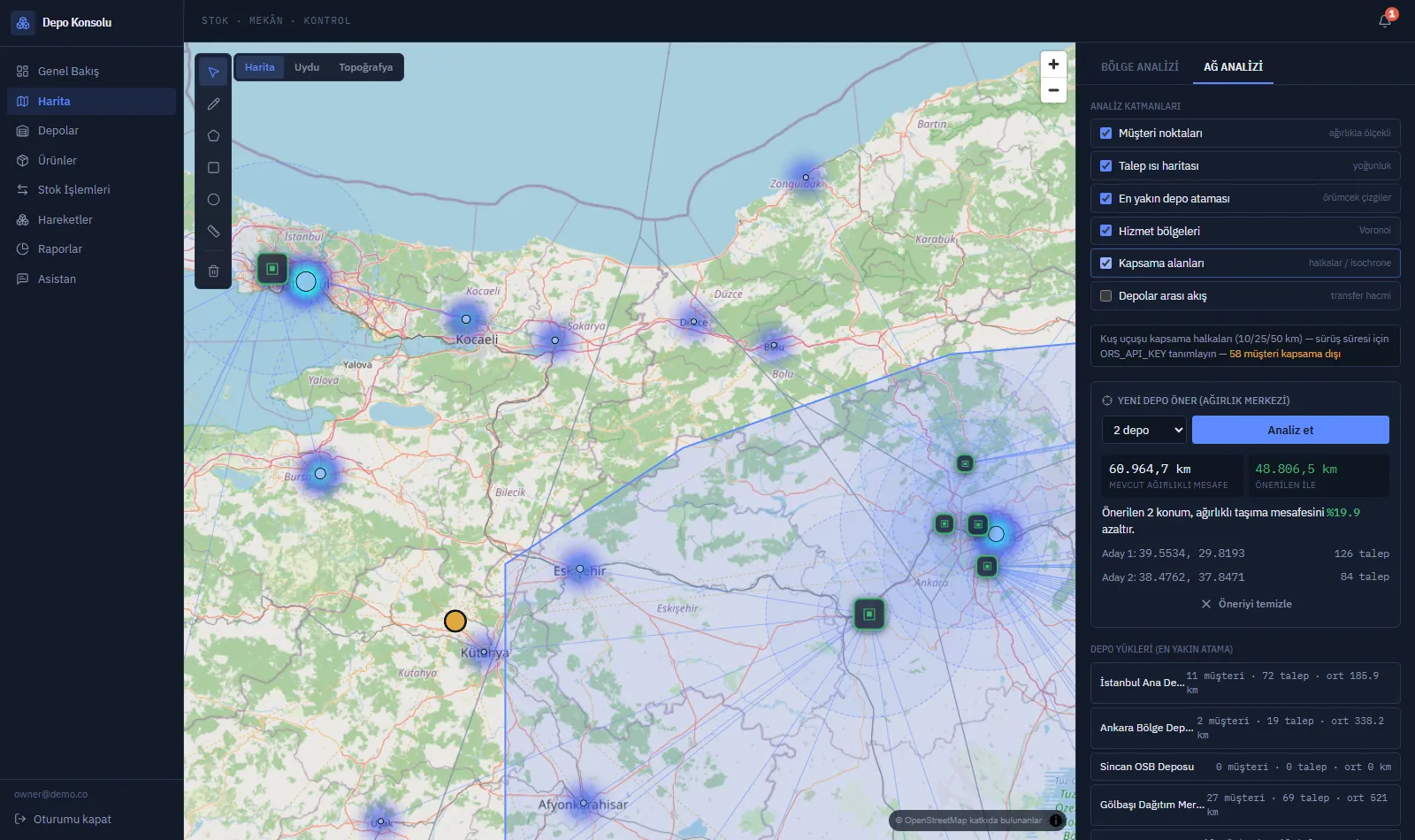Image resolution: width=1415 pixels, height=840 pixels.
Task: Click the Sincan OSB Deposu row
Action: click(1245, 767)
